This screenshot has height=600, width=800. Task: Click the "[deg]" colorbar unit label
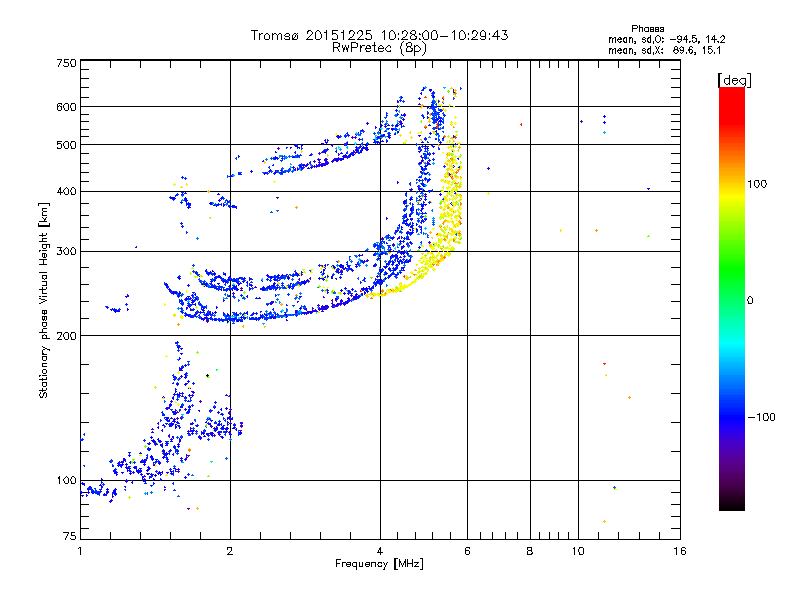point(734,81)
